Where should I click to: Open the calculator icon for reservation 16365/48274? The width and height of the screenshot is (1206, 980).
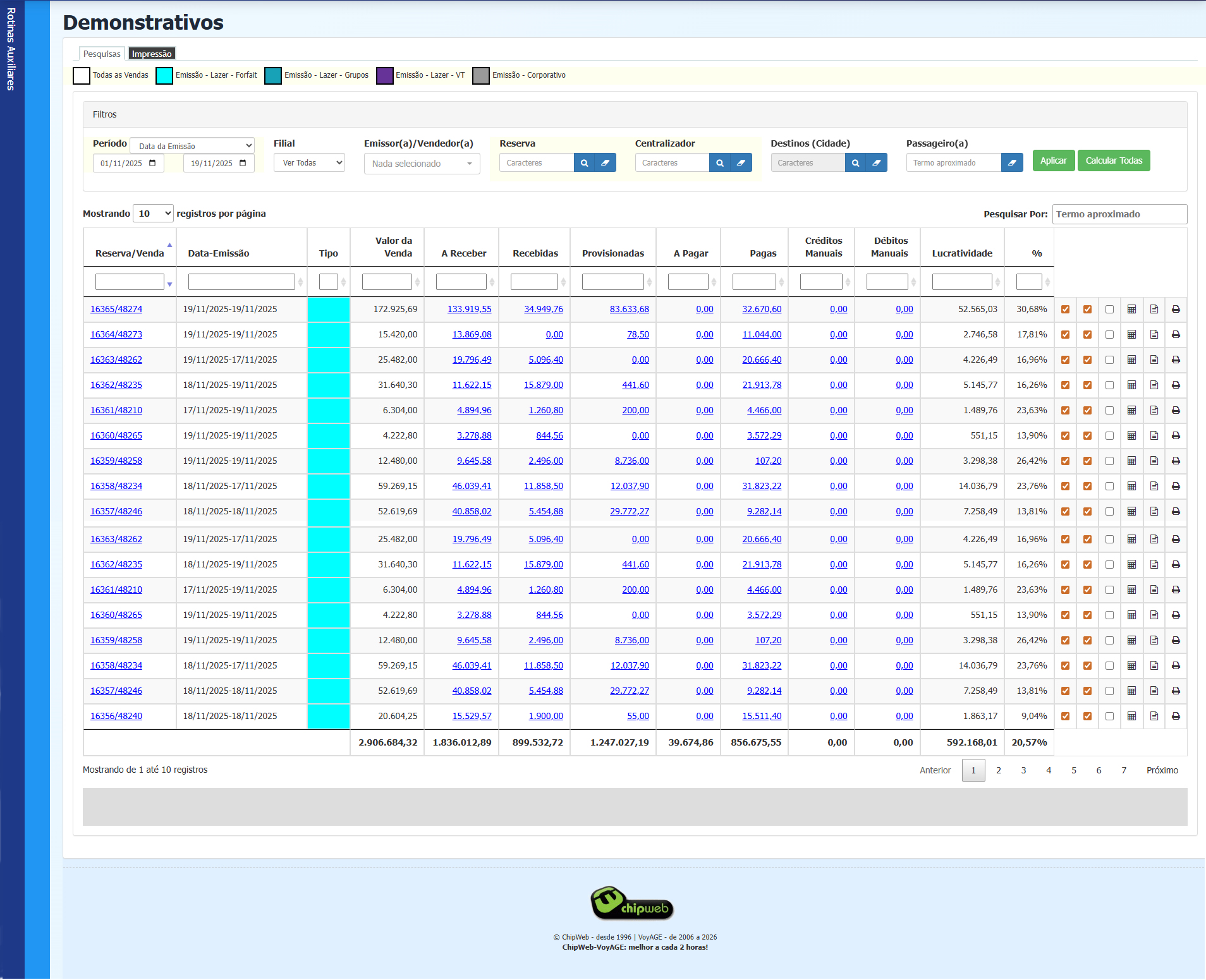tap(1131, 310)
